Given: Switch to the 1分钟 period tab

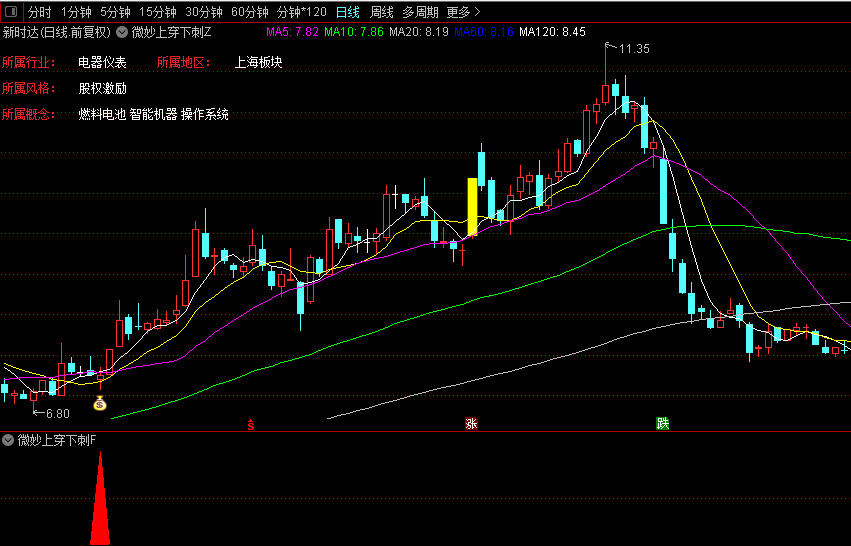Looking at the screenshot, I should pyautogui.click(x=76, y=12).
